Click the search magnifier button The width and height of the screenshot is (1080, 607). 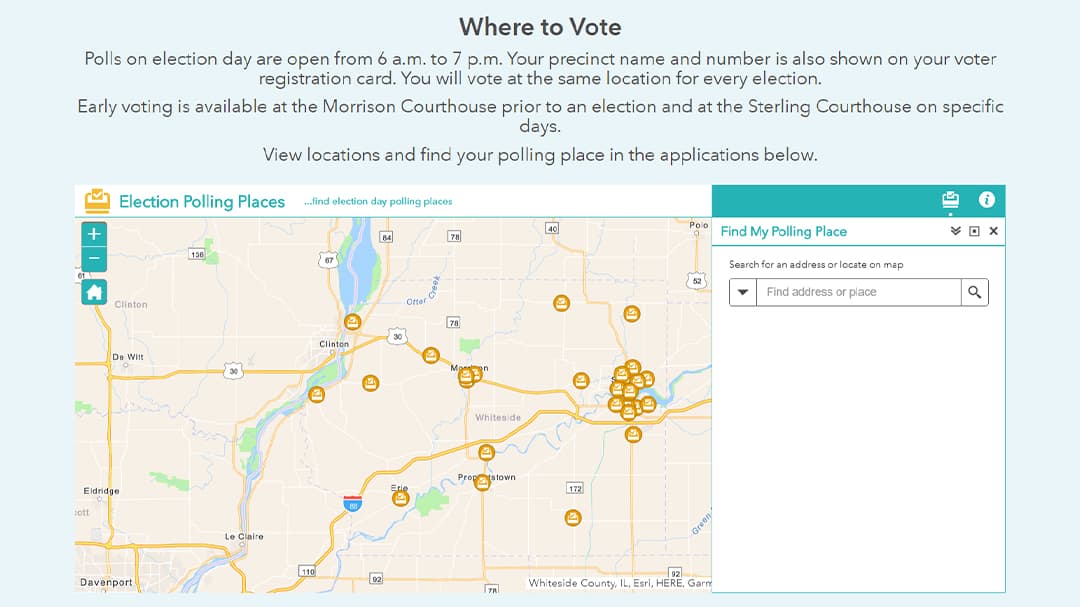tap(974, 292)
